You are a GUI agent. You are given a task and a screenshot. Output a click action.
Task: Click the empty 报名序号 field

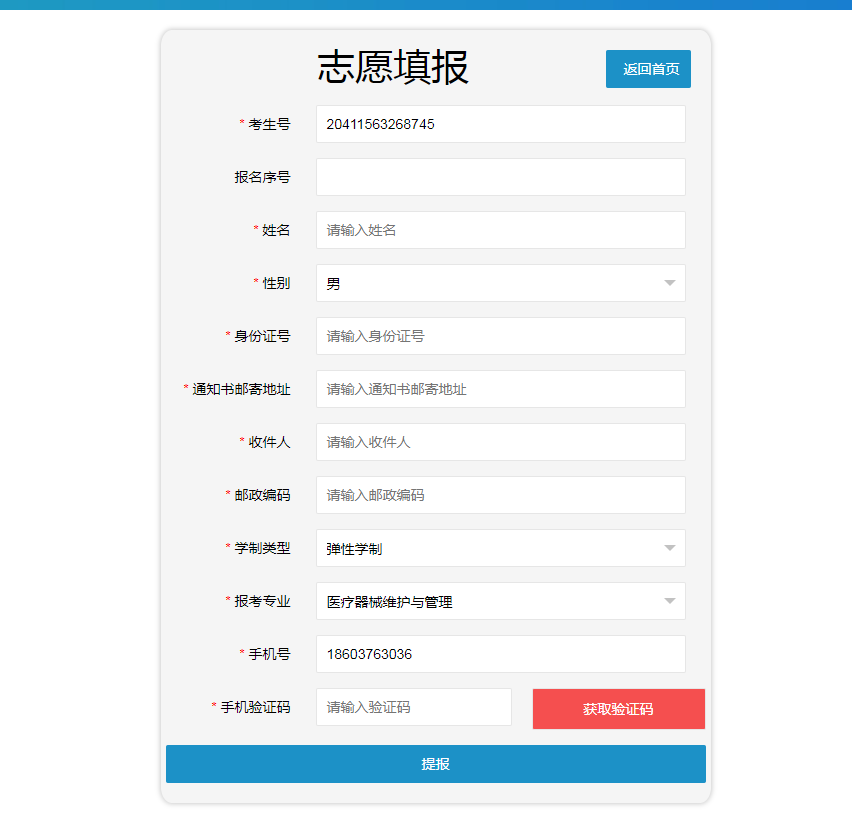pyautogui.click(x=500, y=177)
